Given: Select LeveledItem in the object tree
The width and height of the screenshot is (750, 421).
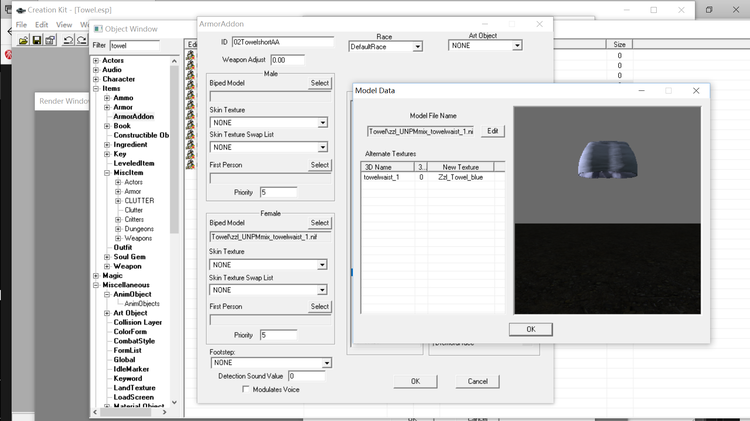Looking at the screenshot, I should click(x=133, y=164).
